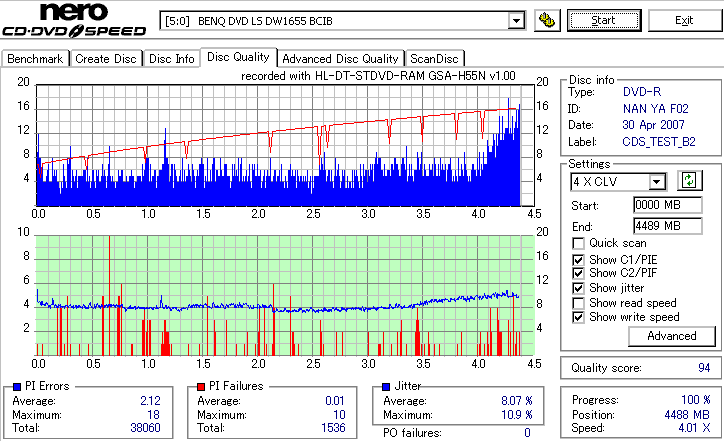This screenshot has height=441, width=724.
Task: Uncheck Show C1/PIE
Action: pyautogui.click(x=578, y=260)
